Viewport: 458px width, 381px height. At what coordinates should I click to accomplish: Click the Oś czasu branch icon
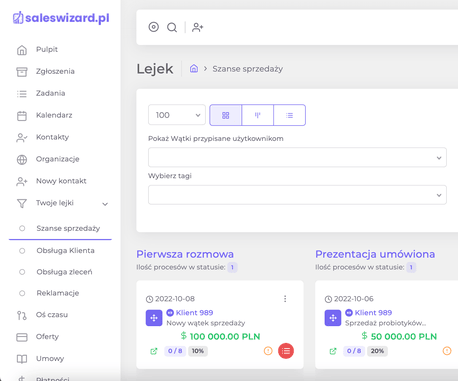[x=22, y=315]
